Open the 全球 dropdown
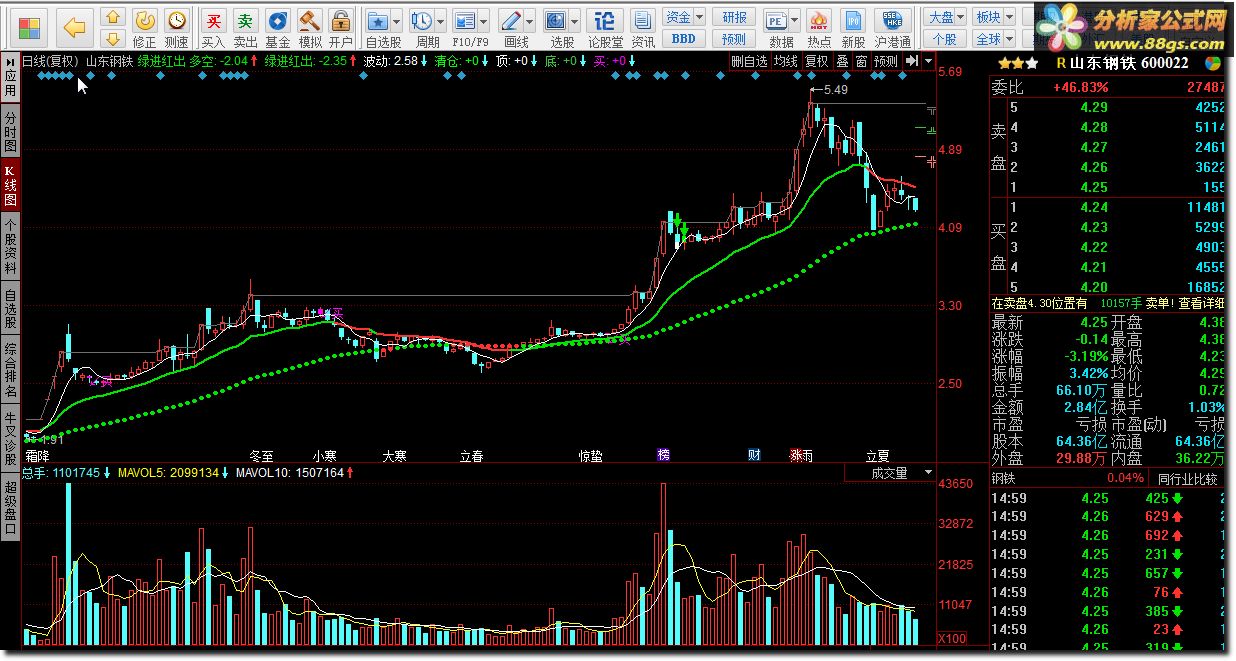1236x661 pixels. click(993, 39)
